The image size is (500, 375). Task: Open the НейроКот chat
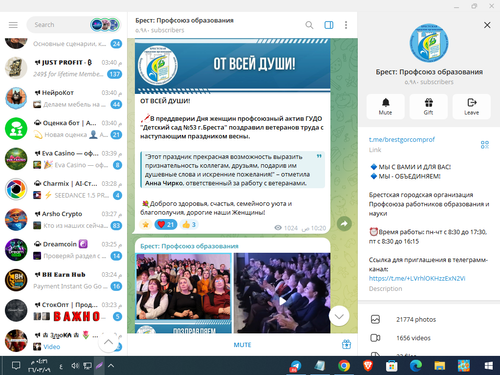63,98
